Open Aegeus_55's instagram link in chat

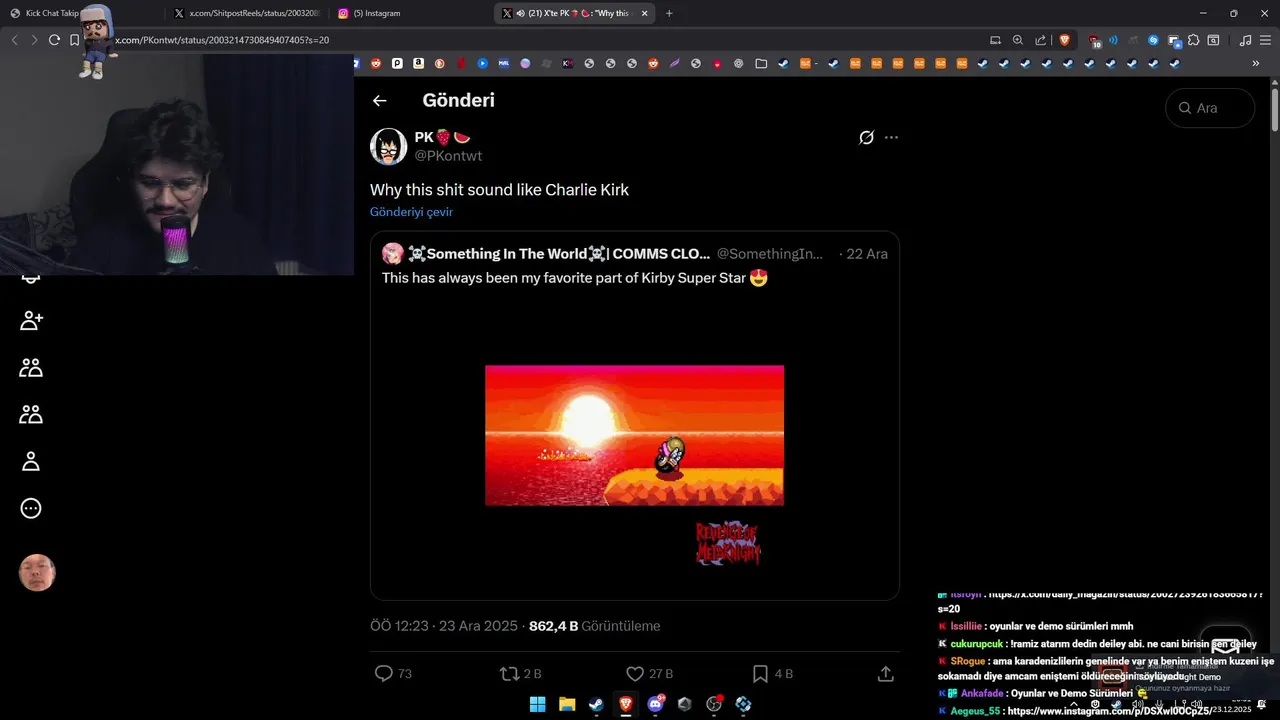[x=1110, y=711]
